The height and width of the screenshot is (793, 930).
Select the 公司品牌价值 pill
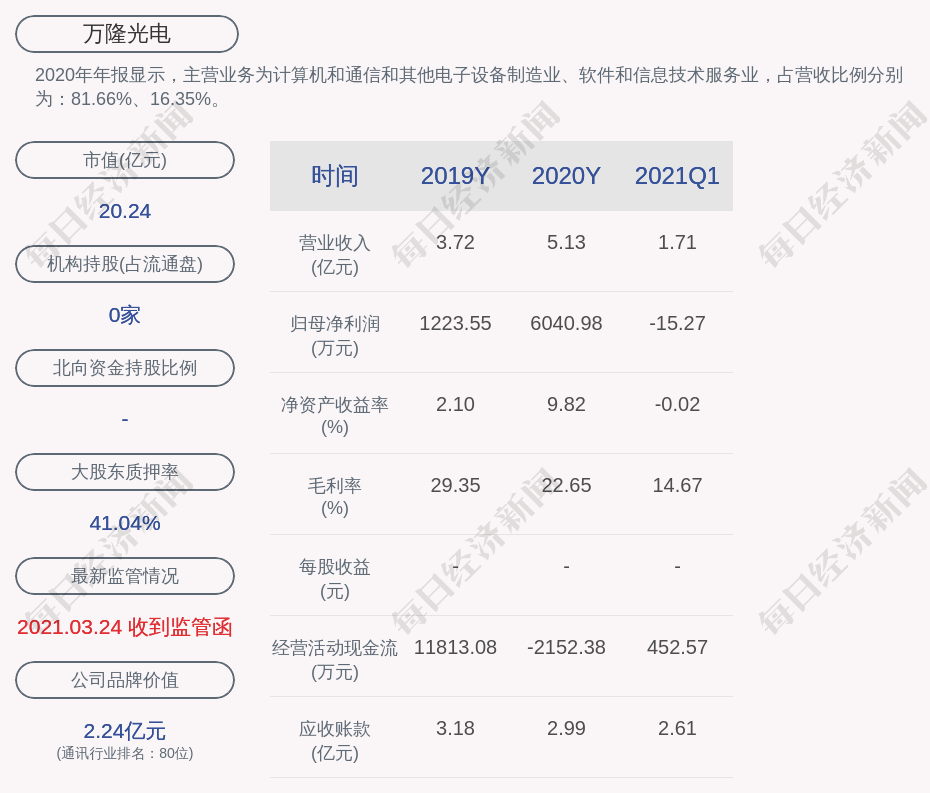point(125,680)
